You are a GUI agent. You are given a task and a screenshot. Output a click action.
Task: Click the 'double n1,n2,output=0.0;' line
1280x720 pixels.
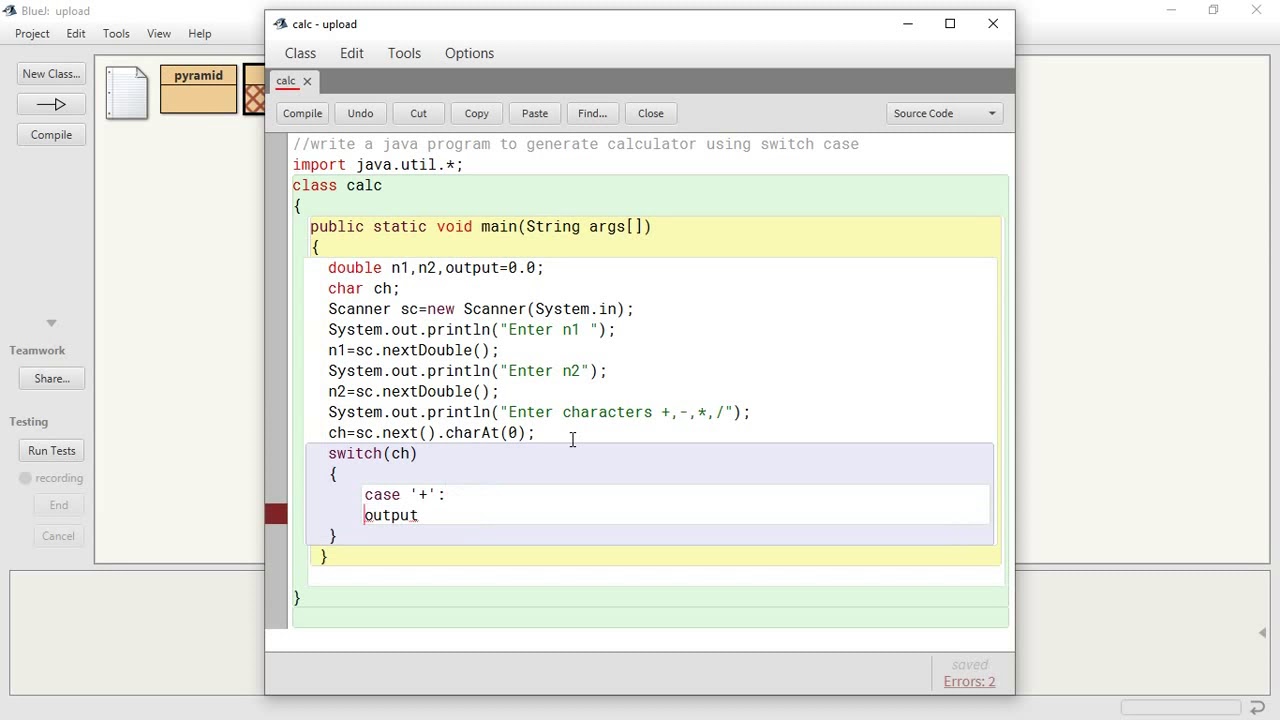(436, 268)
